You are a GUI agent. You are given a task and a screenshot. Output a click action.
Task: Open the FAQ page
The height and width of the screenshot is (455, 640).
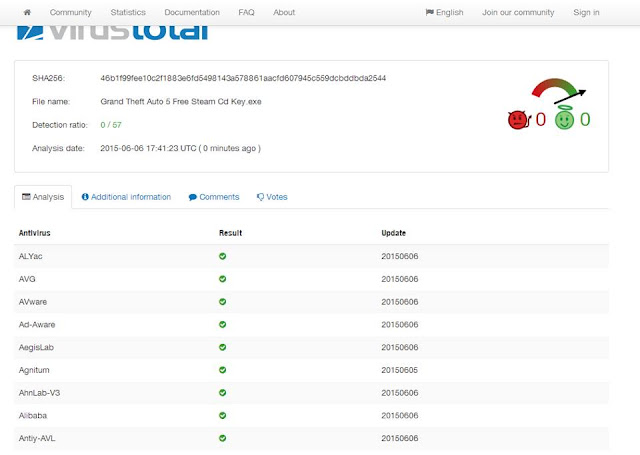[x=247, y=12]
